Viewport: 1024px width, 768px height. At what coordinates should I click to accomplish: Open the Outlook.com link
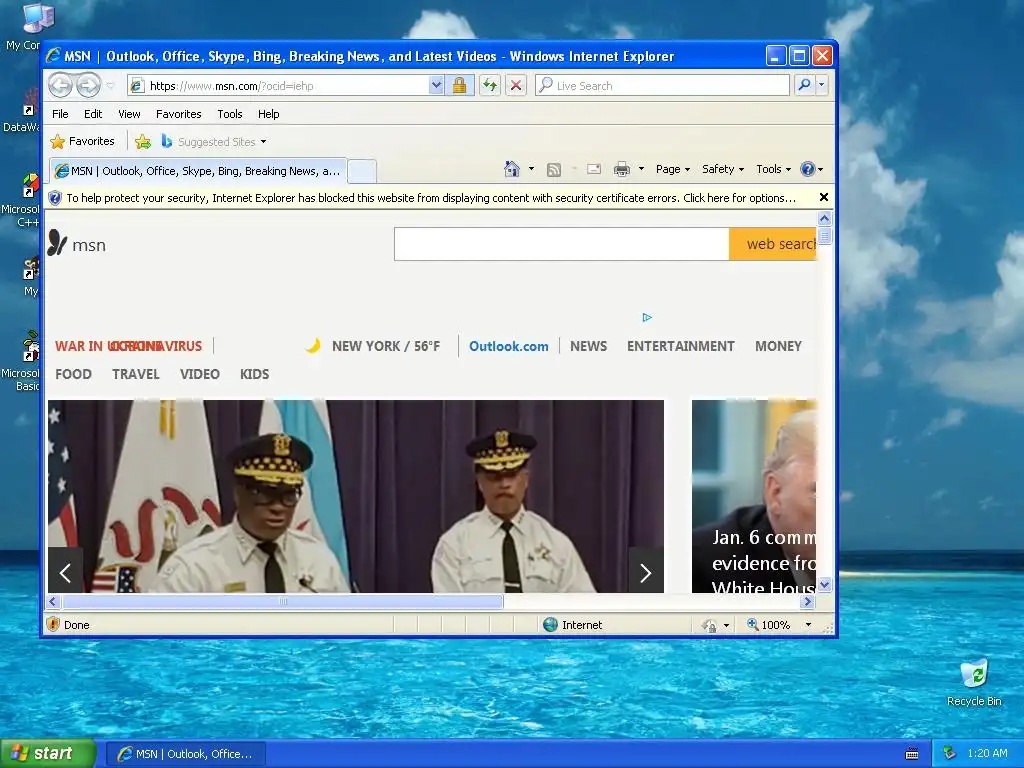click(509, 346)
